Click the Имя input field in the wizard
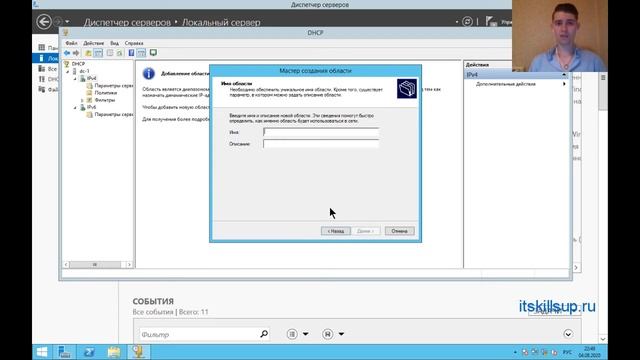This screenshot has width=640, height=360. pyautogui.click(x=321, y=132)
